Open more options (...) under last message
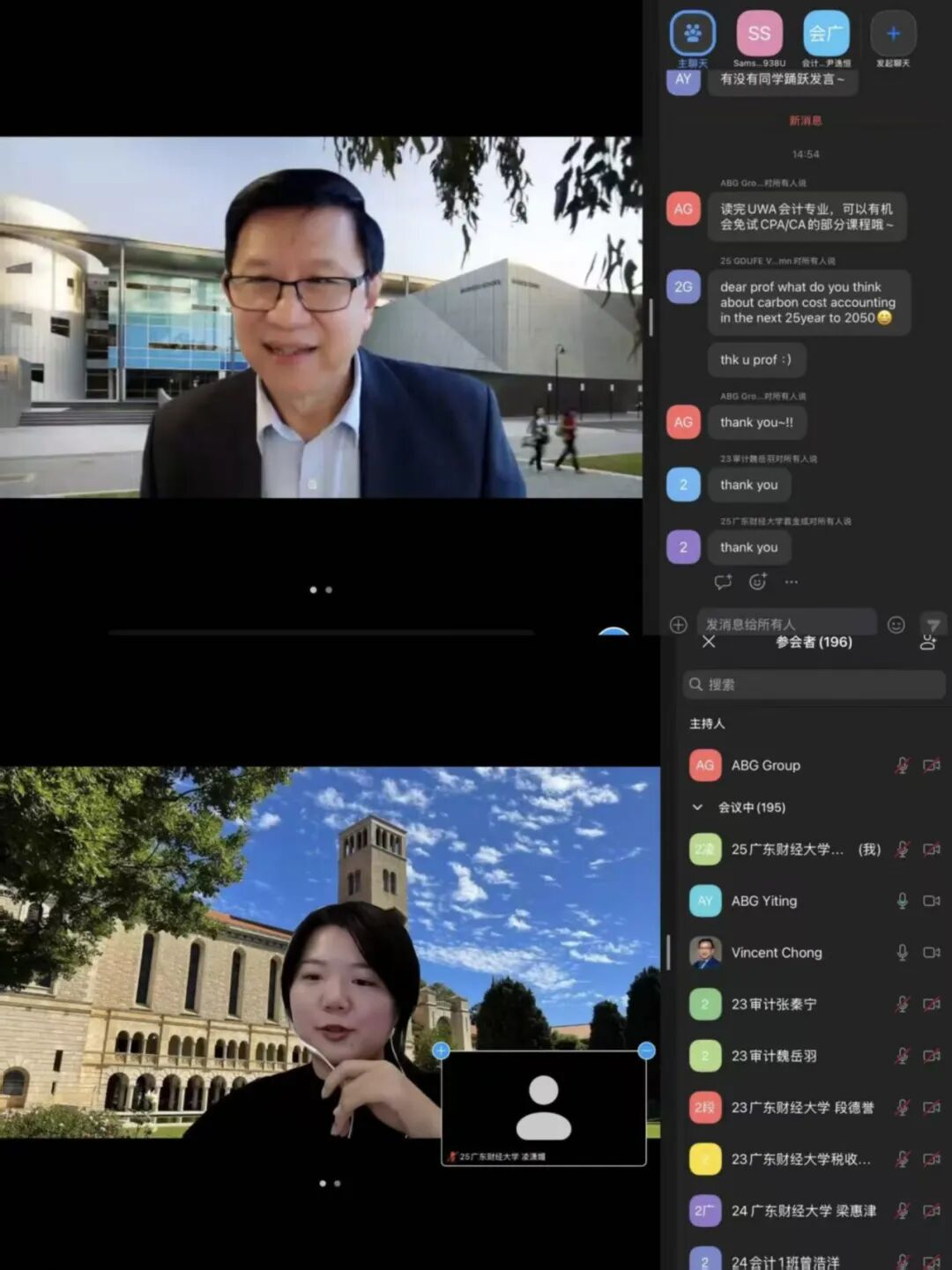 click(792, 582)
